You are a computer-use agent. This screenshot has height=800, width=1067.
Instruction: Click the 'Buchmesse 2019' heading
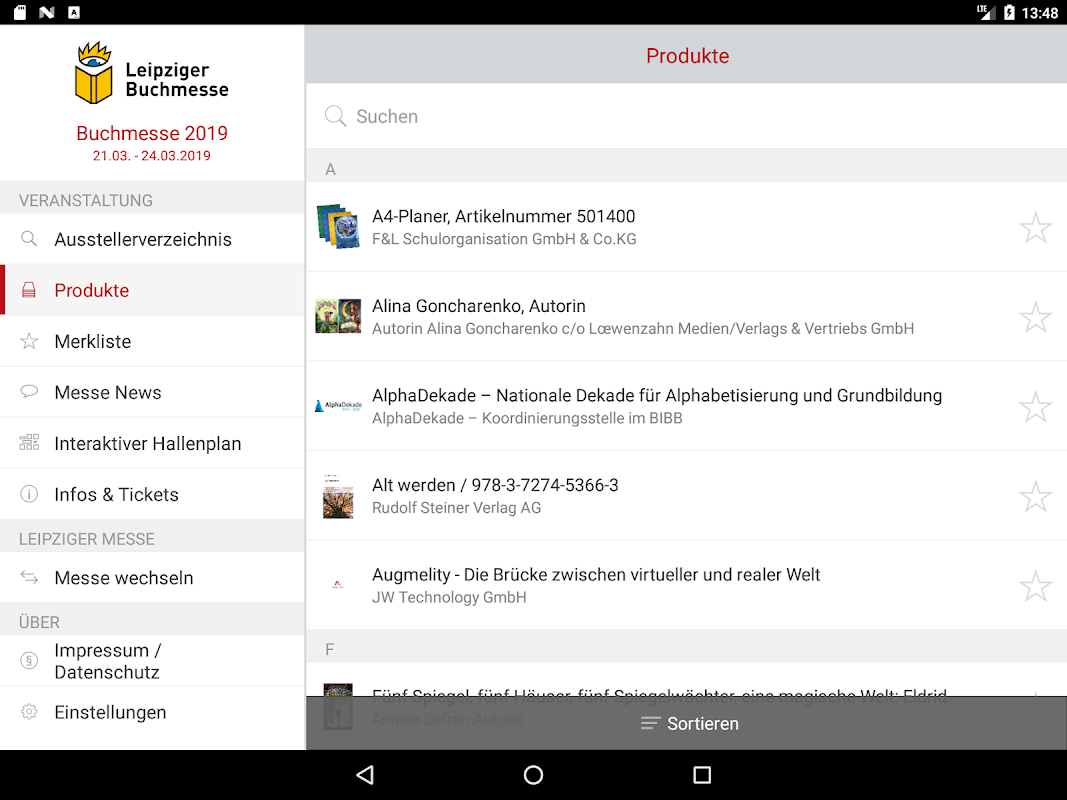tap(152, 133)
